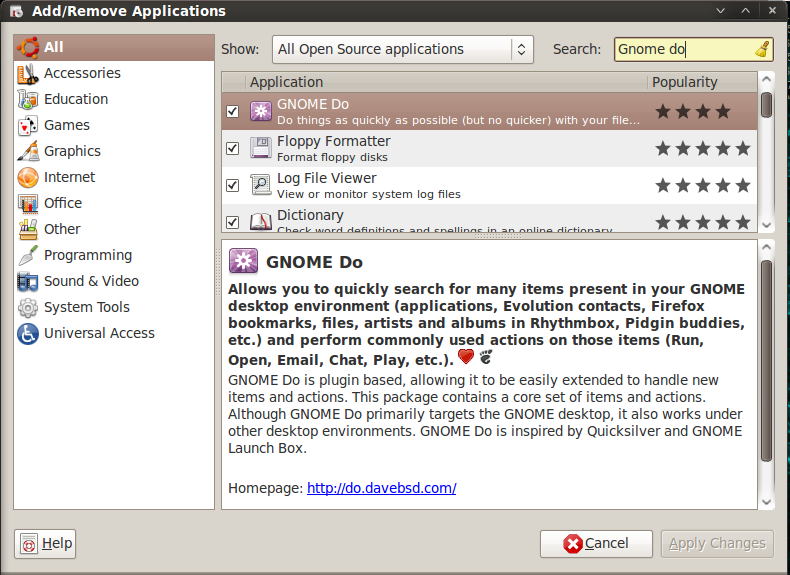Select Graphics category label

(72, 151)
